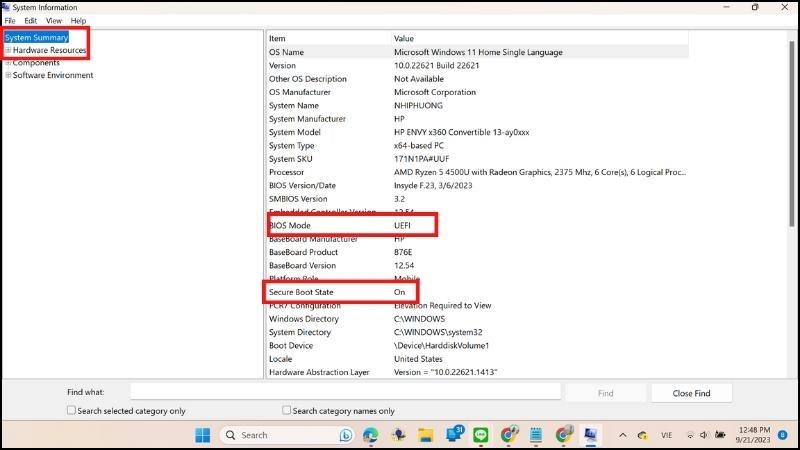The width and height of the screenshot is (800, 450).
Task: Open File Explorer folder icon in taskbar
Action: [426, 435]
